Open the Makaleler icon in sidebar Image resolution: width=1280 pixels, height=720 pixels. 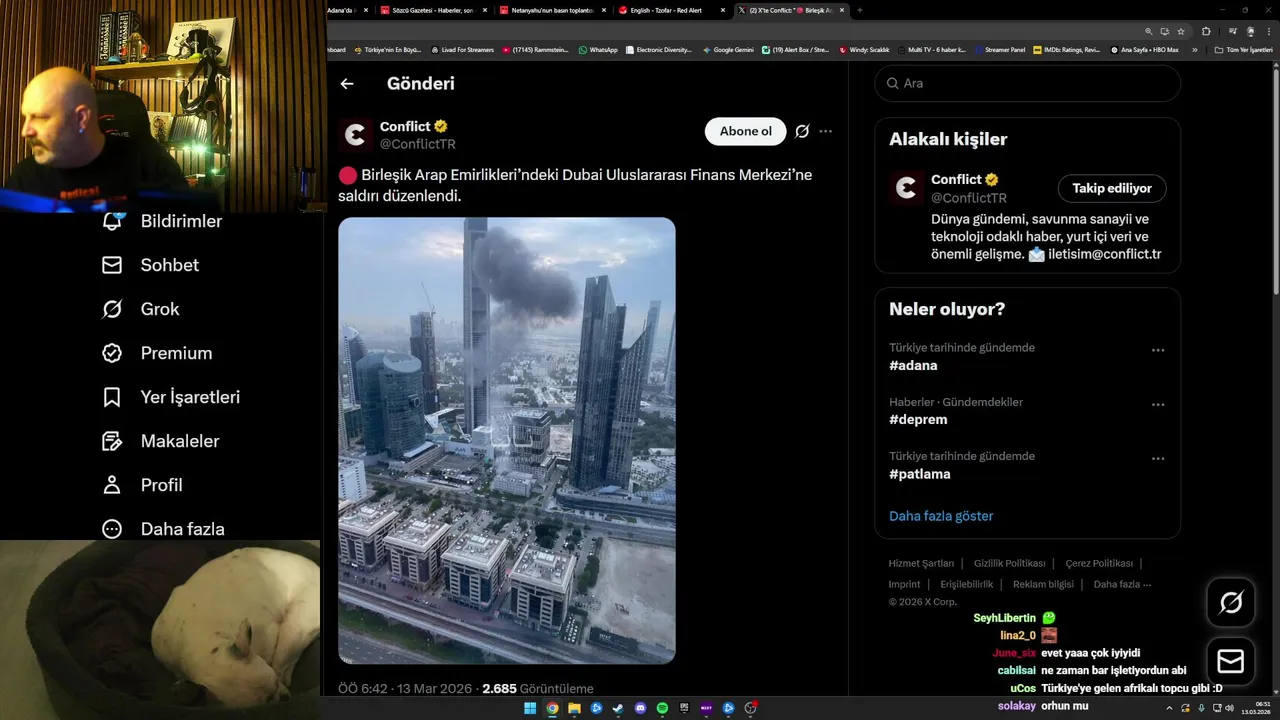click(112, 441)
